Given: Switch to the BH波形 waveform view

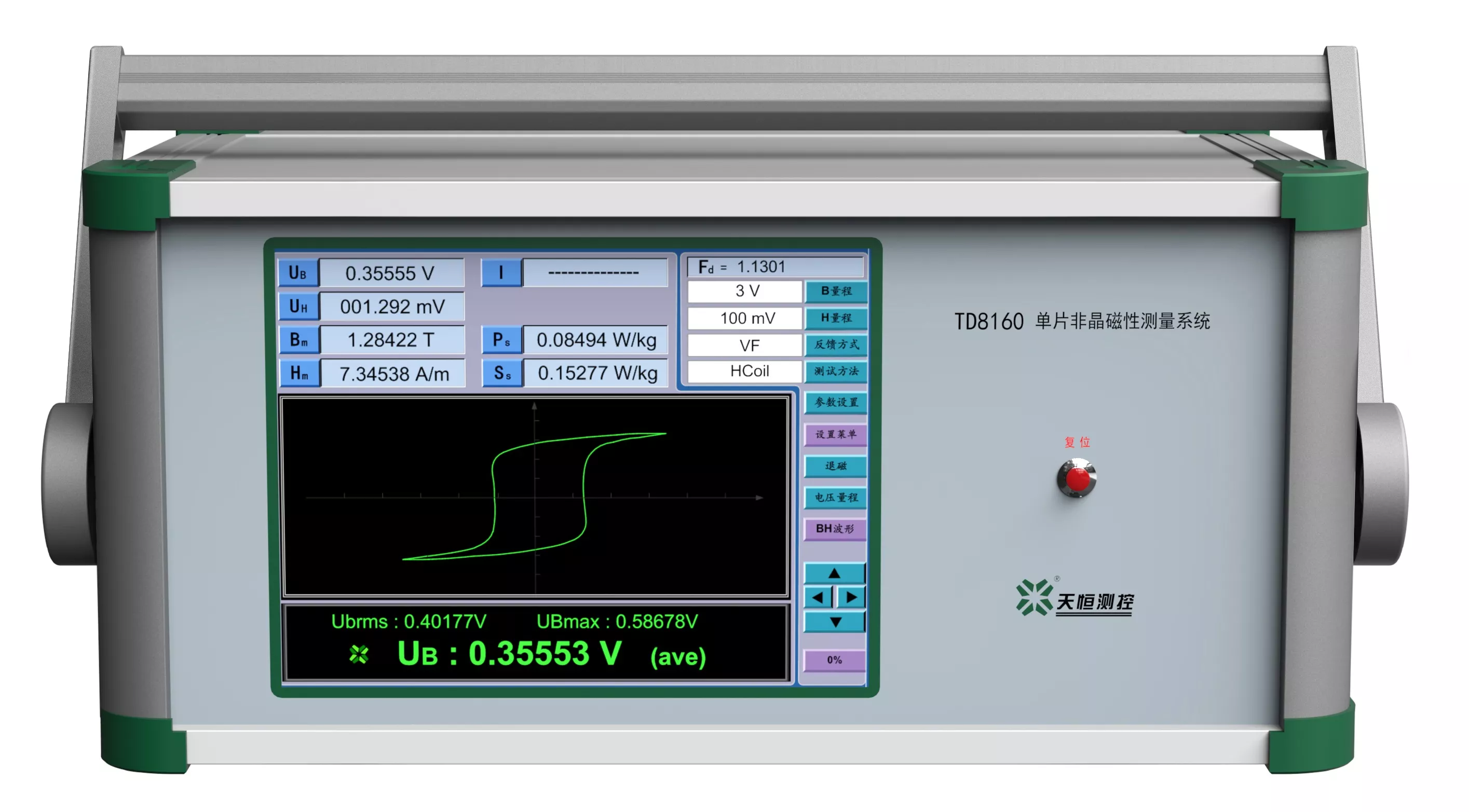Looking at the screenshot, I should point(835,528).
